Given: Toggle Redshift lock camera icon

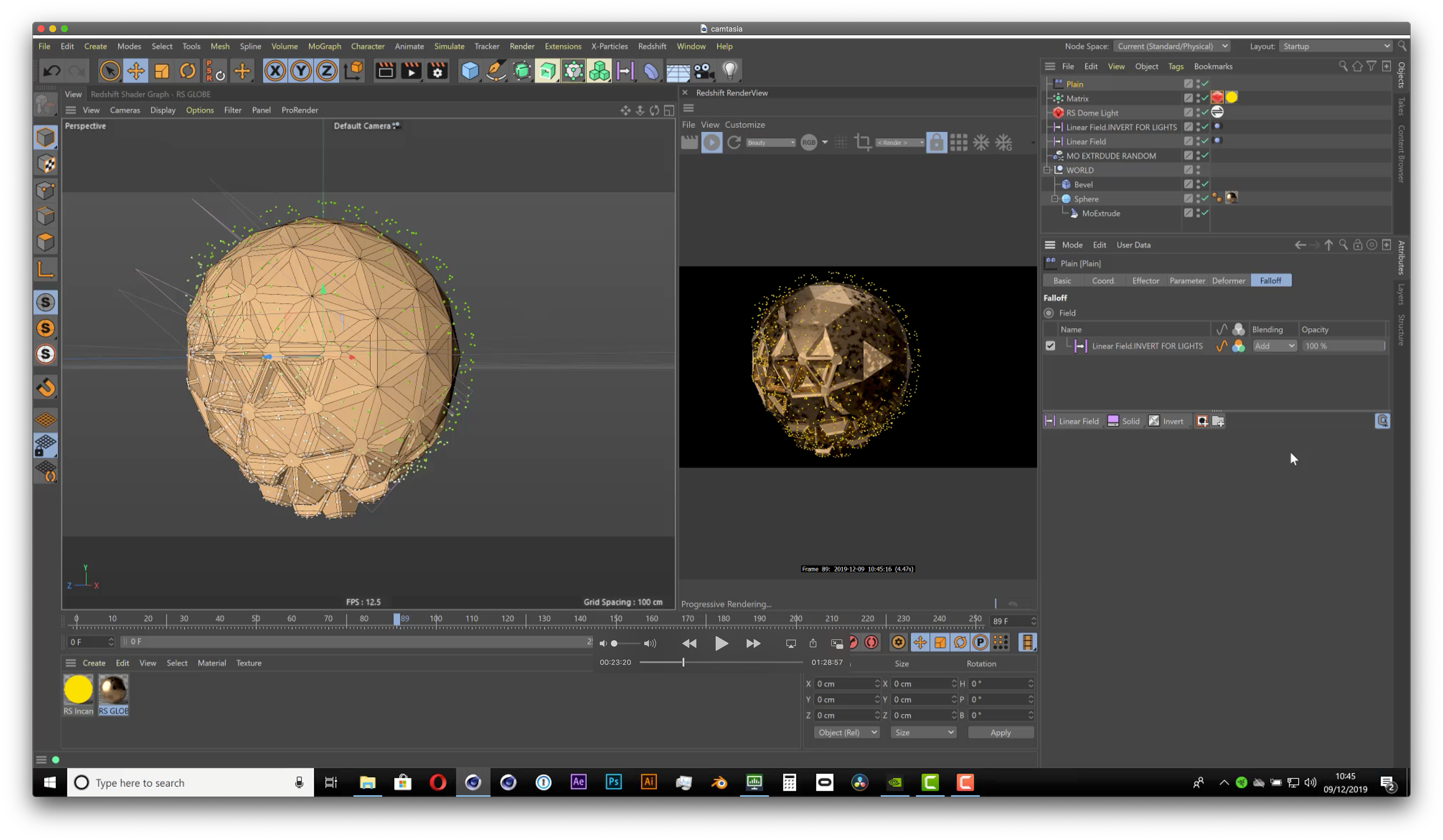Looking at the screenshot, I should click(936, 143).
